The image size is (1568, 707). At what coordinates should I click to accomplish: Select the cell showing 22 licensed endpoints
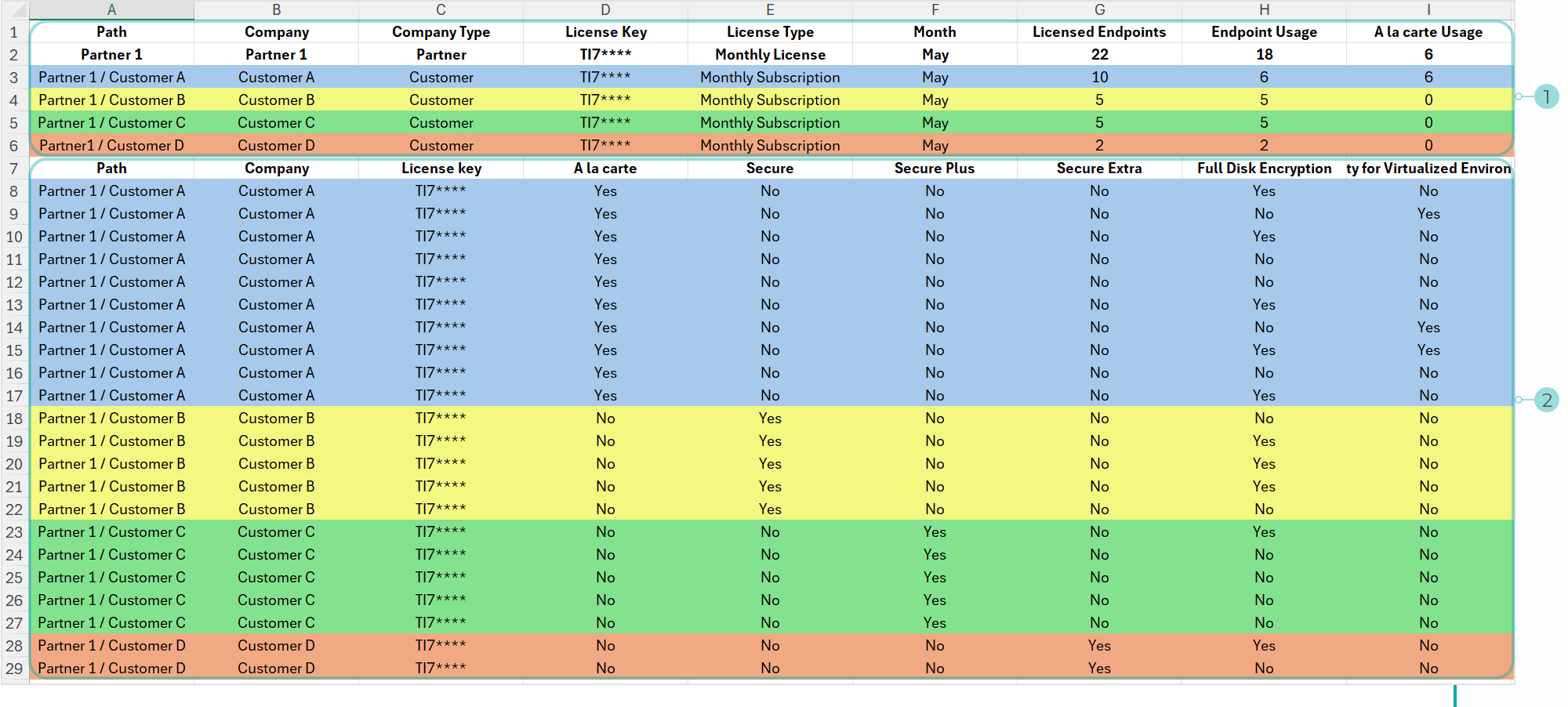pos(1099,54)
